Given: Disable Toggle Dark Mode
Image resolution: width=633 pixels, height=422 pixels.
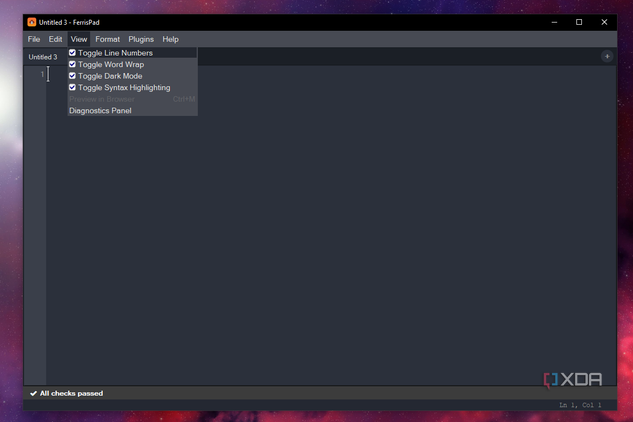Looking at the screenshot, I should (132, 76).
